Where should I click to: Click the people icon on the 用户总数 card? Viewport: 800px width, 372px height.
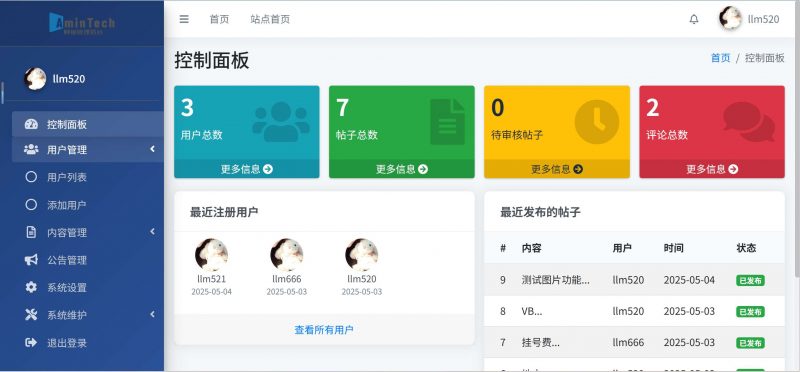pyautogui.click(x=281, y=122)
